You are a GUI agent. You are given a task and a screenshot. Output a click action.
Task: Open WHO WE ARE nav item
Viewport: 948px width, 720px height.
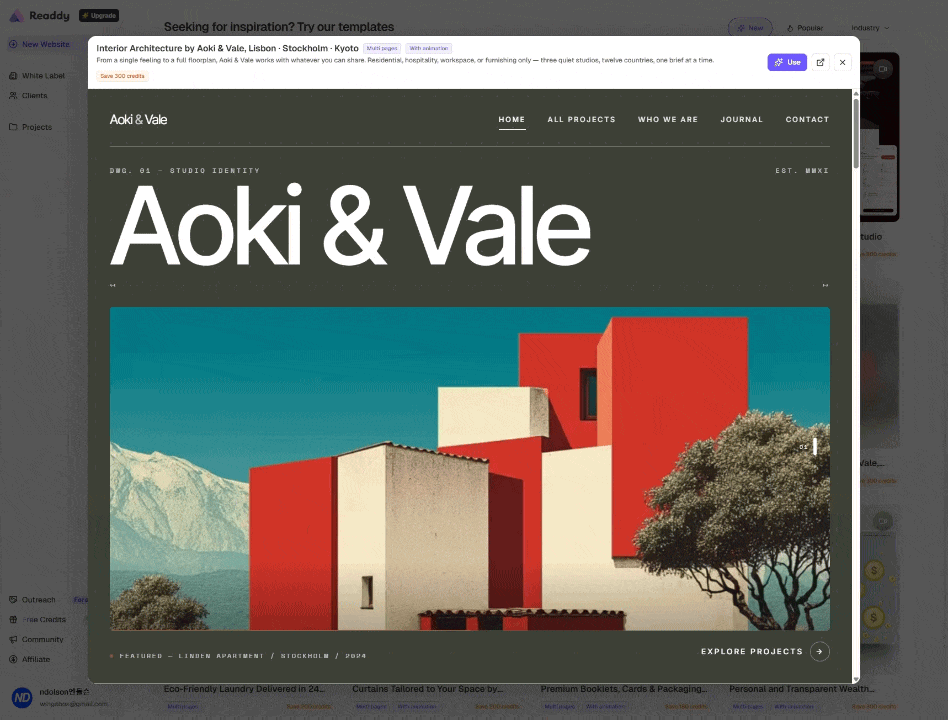667,120
